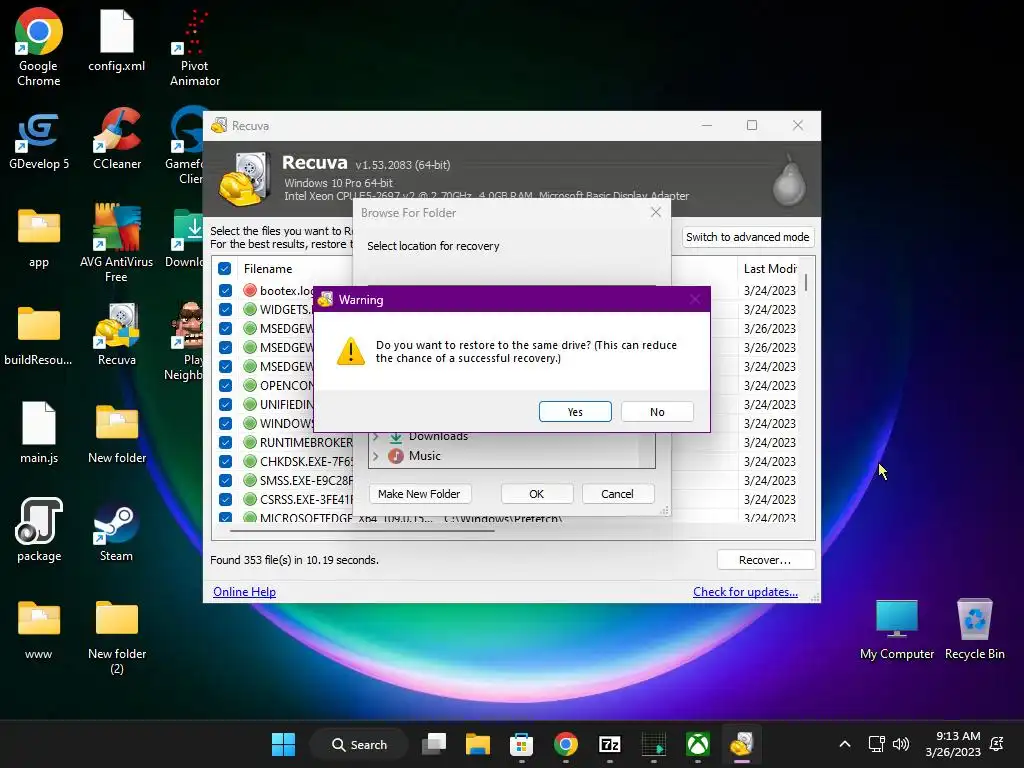Close the Browse For Folder dialog

pos(656,212)
